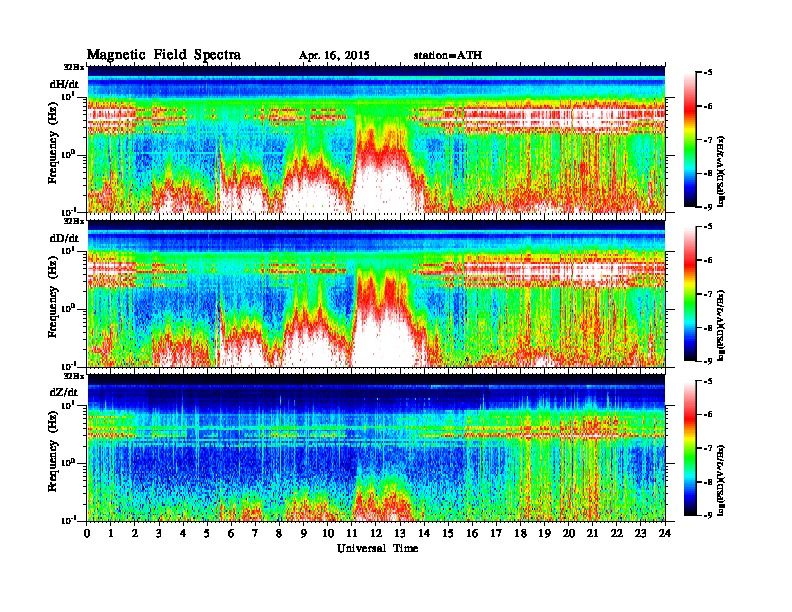Click the '24' hour tick label

[x=665, y=534]
